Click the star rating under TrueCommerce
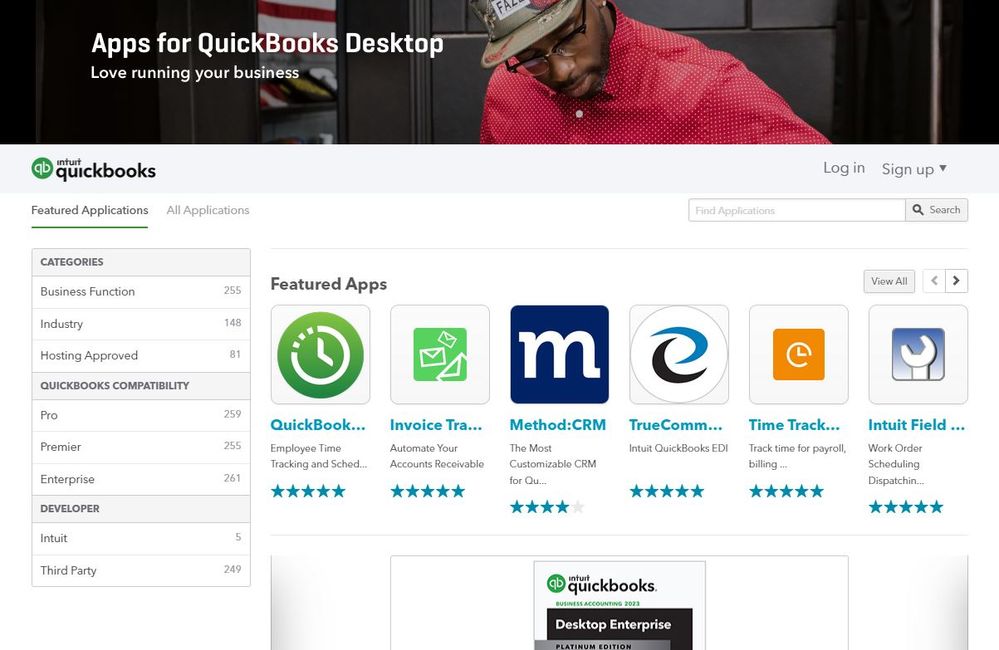 666,491
